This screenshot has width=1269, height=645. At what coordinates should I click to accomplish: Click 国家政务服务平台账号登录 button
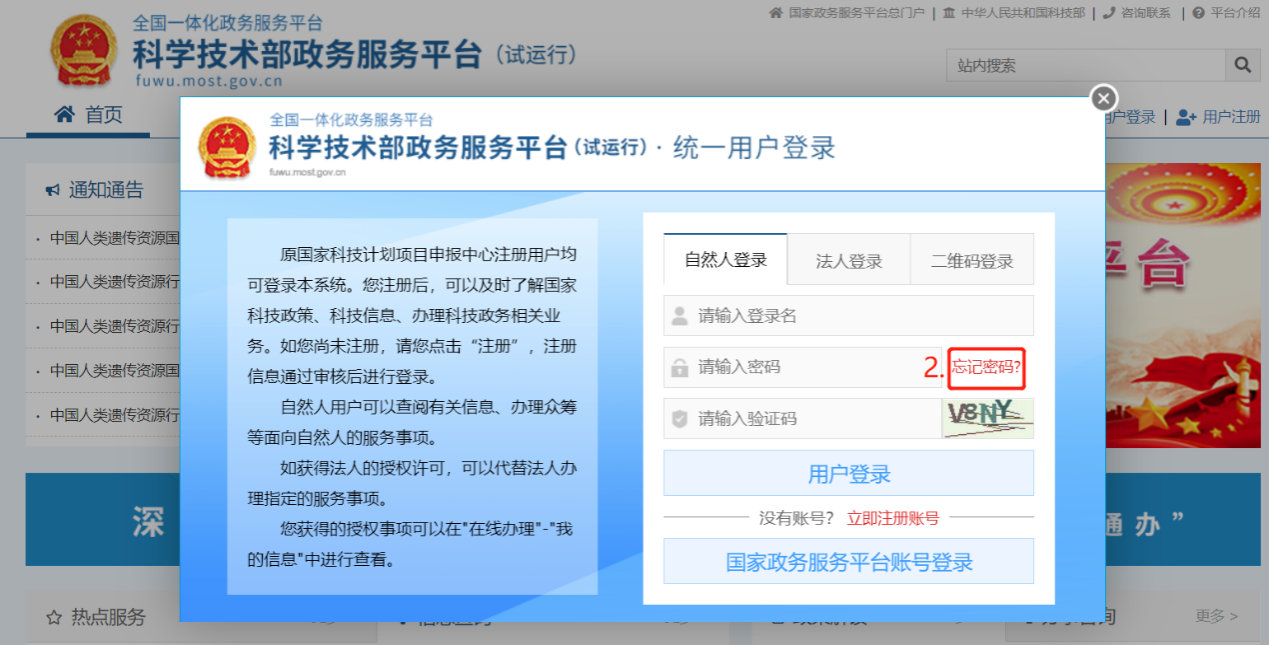[x=848, y=562]
